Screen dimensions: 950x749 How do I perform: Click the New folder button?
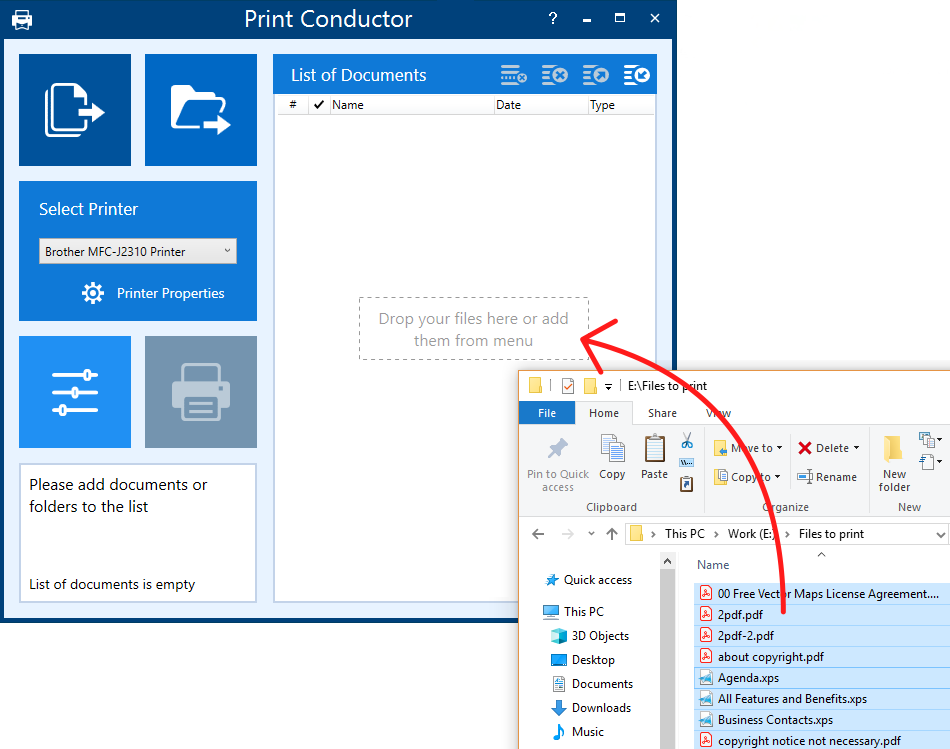click(x=894, y=464)
